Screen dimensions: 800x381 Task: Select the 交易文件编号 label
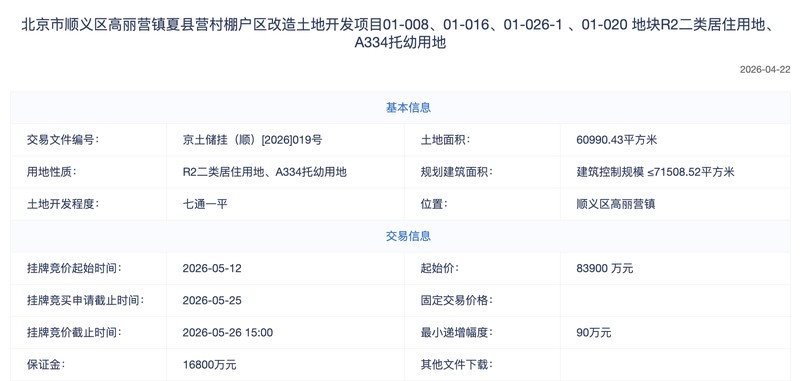point(63,140)
